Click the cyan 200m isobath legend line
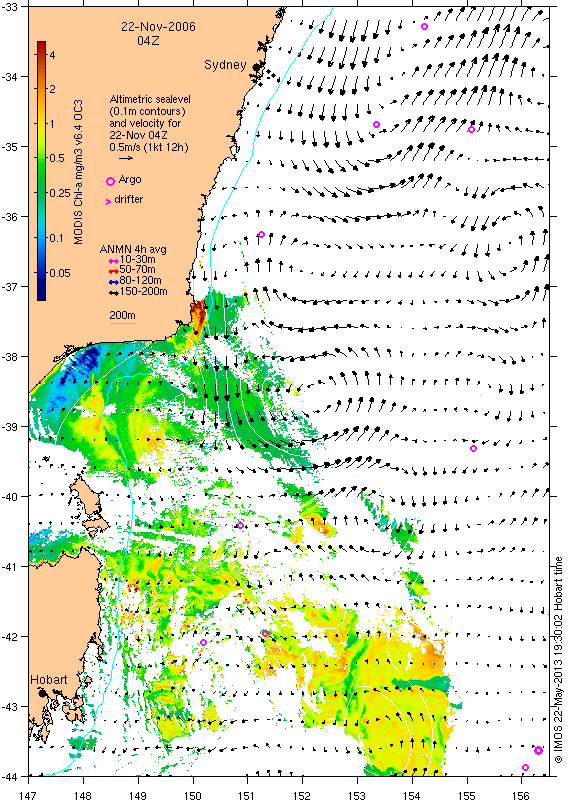The width and height of the screenshot is (570, 800). tap(122, 323)
